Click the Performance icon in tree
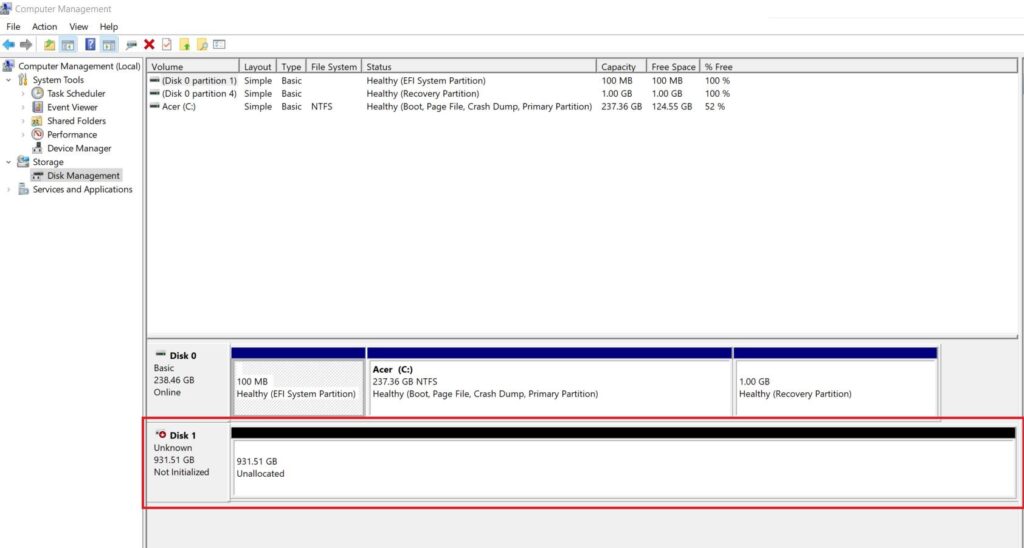The height and width of the screenshot is (548, 1024). tap(38, 135)
